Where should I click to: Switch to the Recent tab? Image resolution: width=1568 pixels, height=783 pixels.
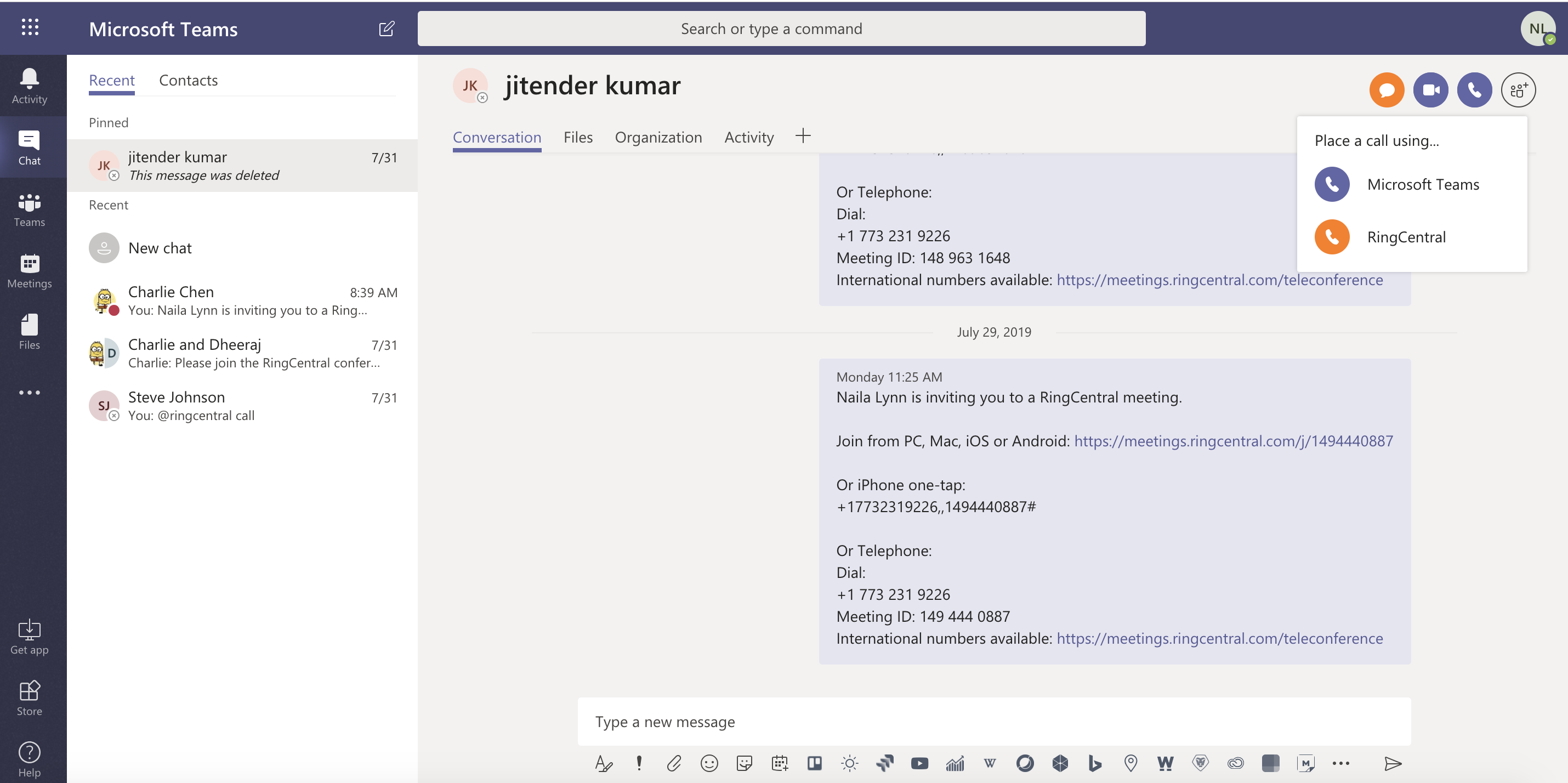pos(111,81)
